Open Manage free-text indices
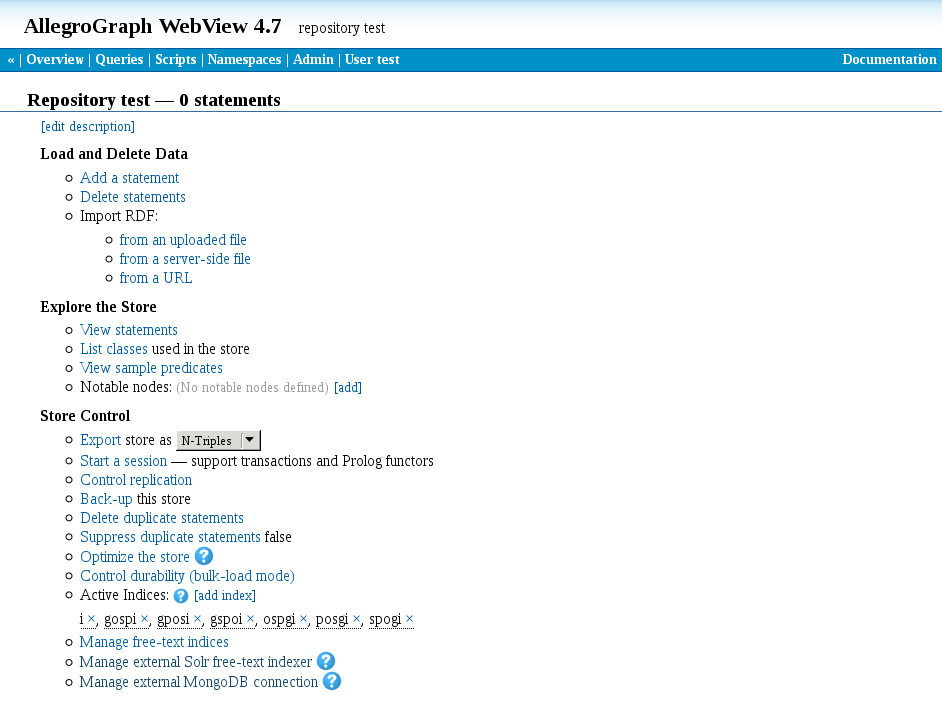The image size is (942, 723). pyautogui.click(x=154, y=642)
